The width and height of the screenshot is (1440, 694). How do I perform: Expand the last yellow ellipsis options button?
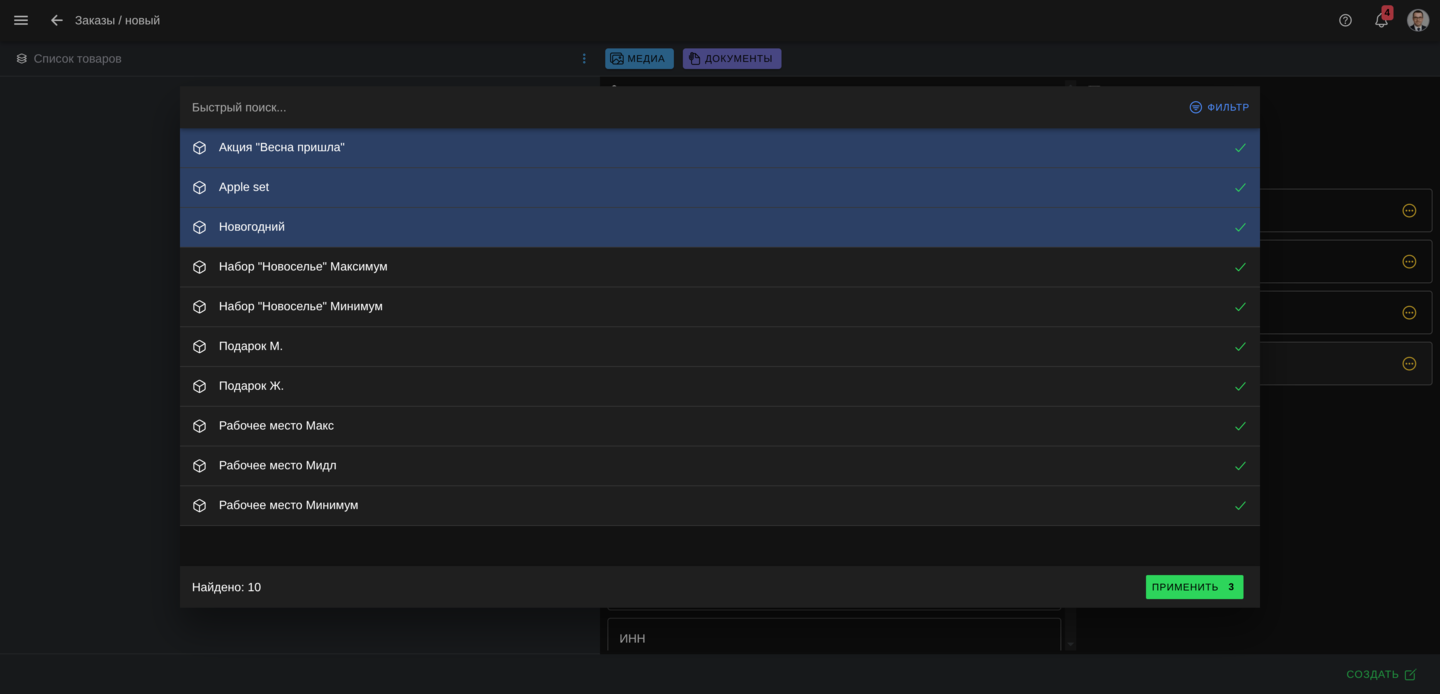(1409, 364)
